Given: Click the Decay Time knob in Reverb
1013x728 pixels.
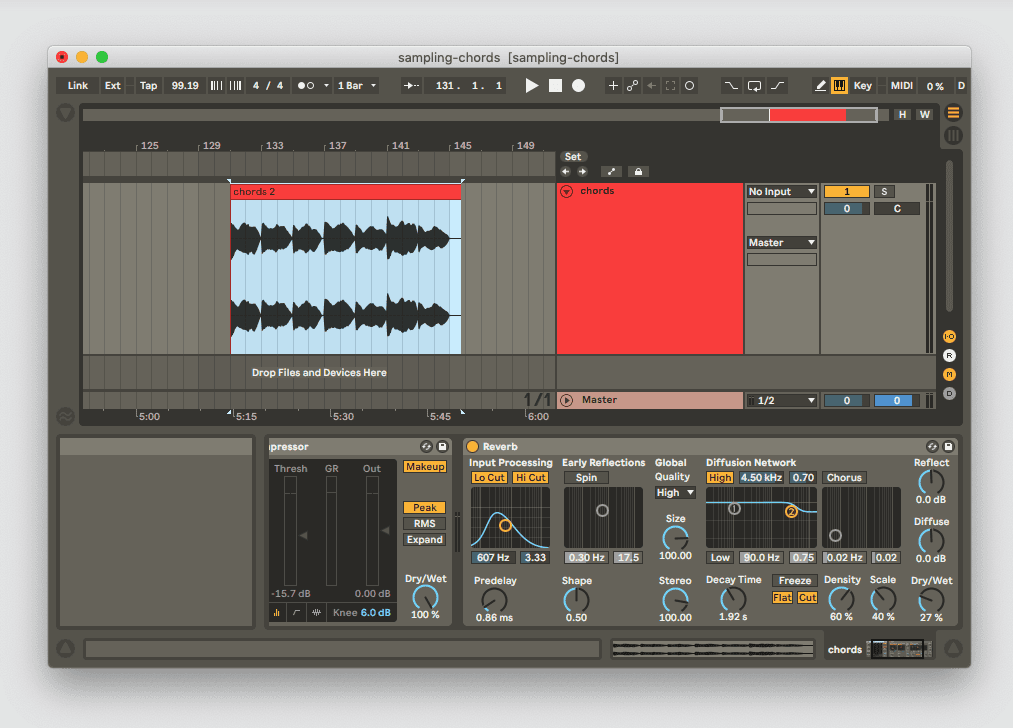Looking at the screenshot, I should pyautogui.click(x=733, y=600).
